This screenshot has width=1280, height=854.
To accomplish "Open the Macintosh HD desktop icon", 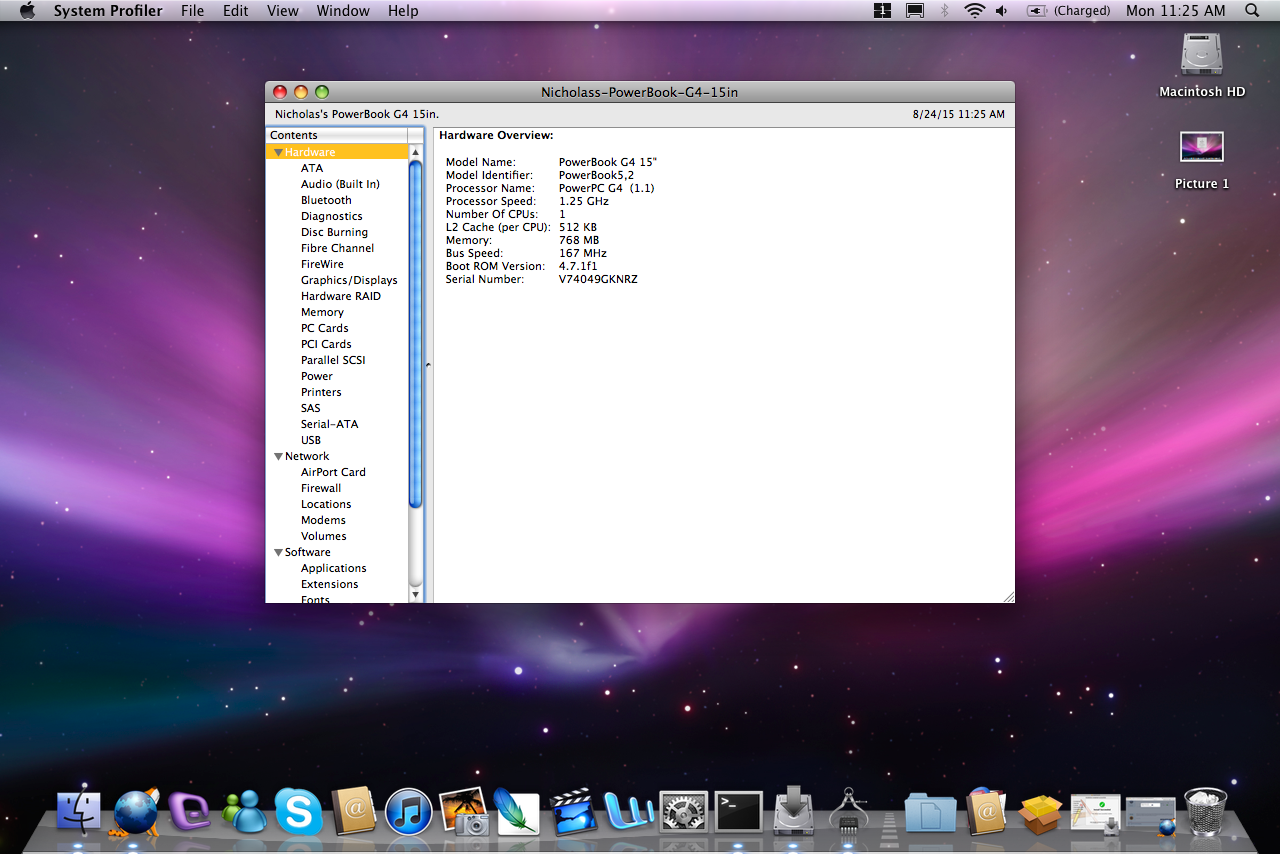I will click(1201, 56).
